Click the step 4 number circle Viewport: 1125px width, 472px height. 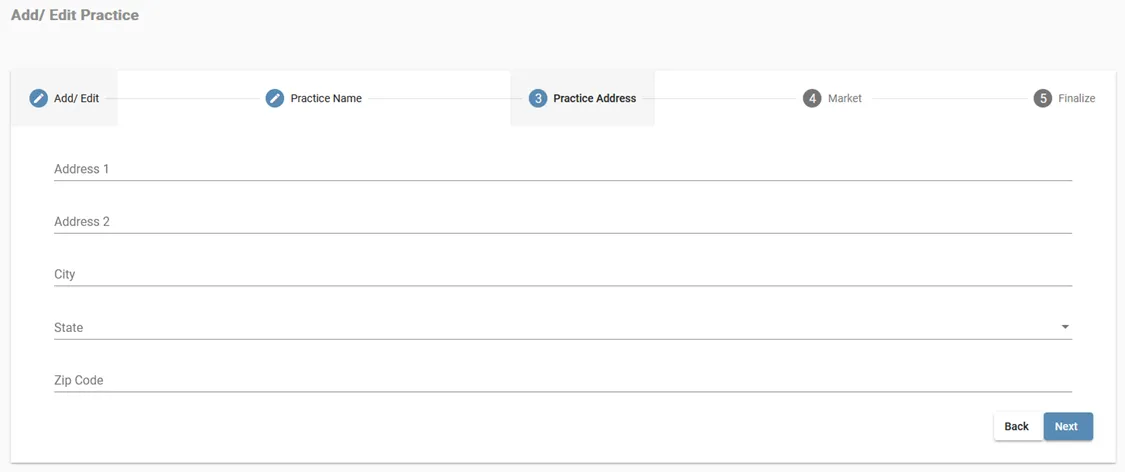(x=812, y=98)
